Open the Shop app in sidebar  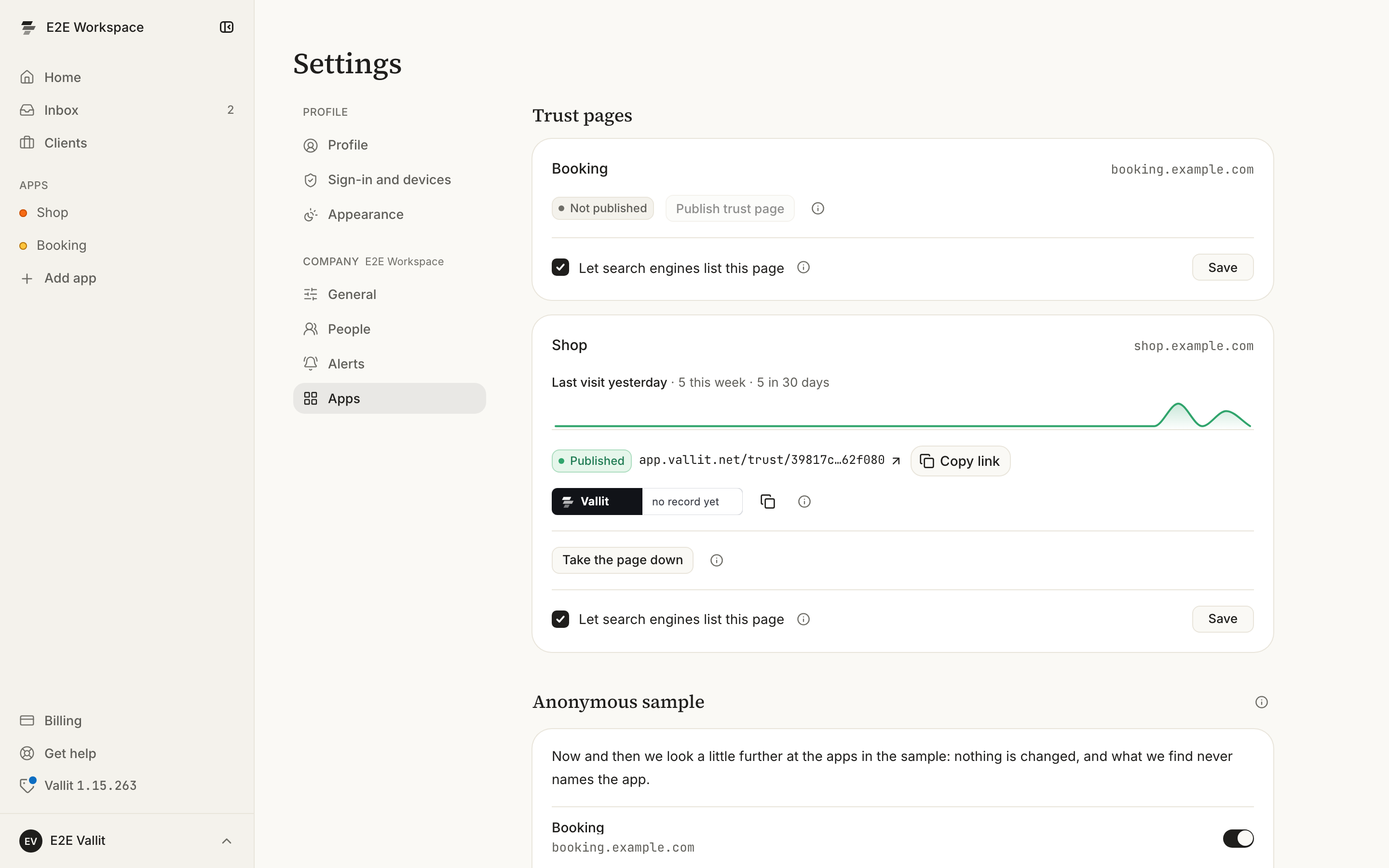(127, 212)
